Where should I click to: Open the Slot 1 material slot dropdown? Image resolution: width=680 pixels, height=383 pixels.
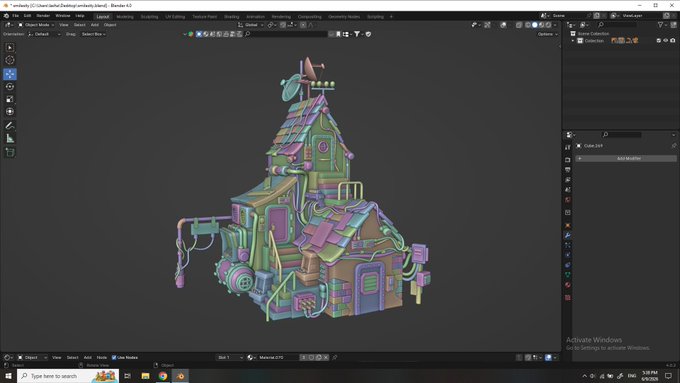[x=230, y=357]
